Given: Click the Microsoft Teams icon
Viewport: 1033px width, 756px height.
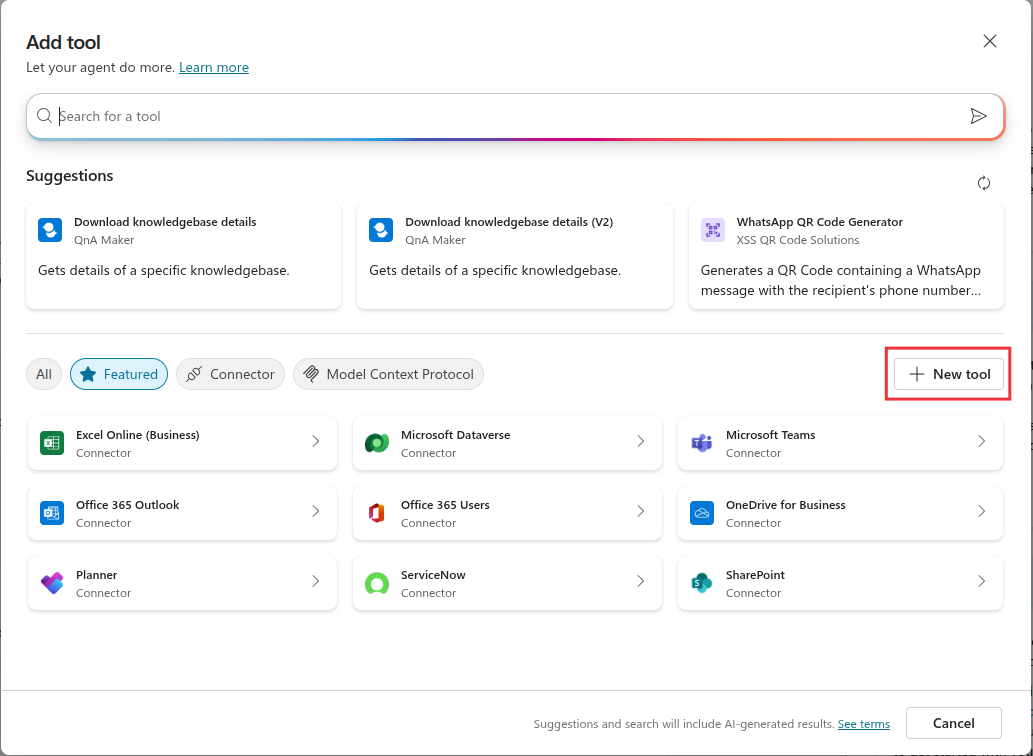Looking at the screenshot, I should 702,443.
